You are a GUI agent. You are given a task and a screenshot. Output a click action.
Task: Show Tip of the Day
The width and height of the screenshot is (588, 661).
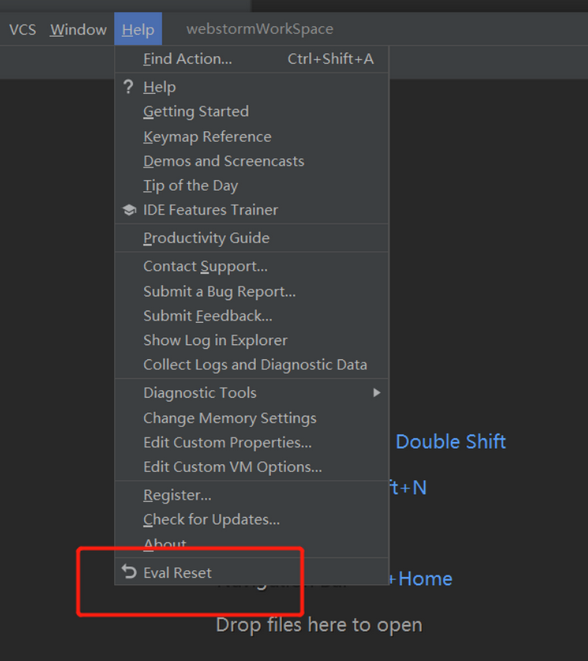click(252, 185)
